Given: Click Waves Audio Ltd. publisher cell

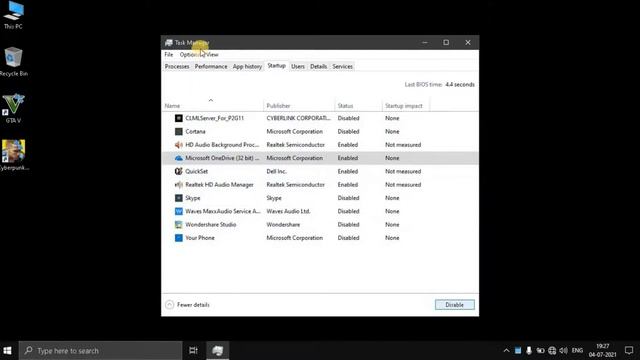Looking at the screenshot, I should tap(288, 211).
